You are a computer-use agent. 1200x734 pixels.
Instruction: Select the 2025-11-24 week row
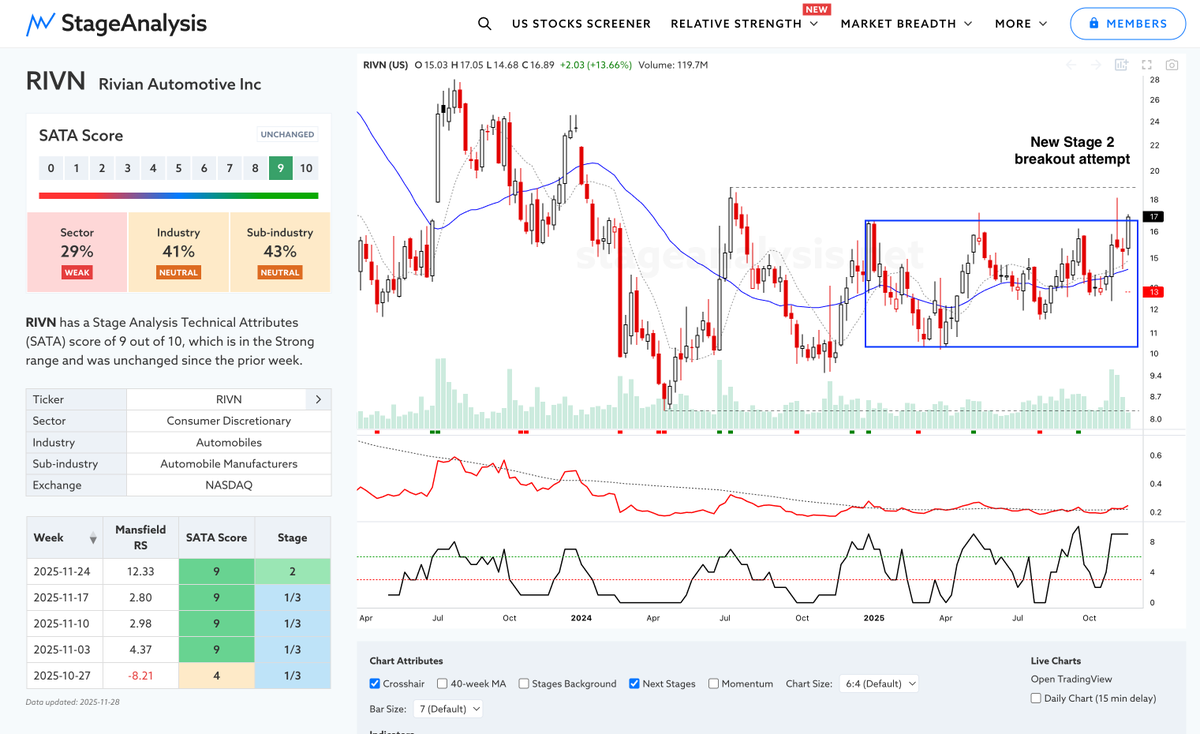pyautogui.click(x=178, y=570)
